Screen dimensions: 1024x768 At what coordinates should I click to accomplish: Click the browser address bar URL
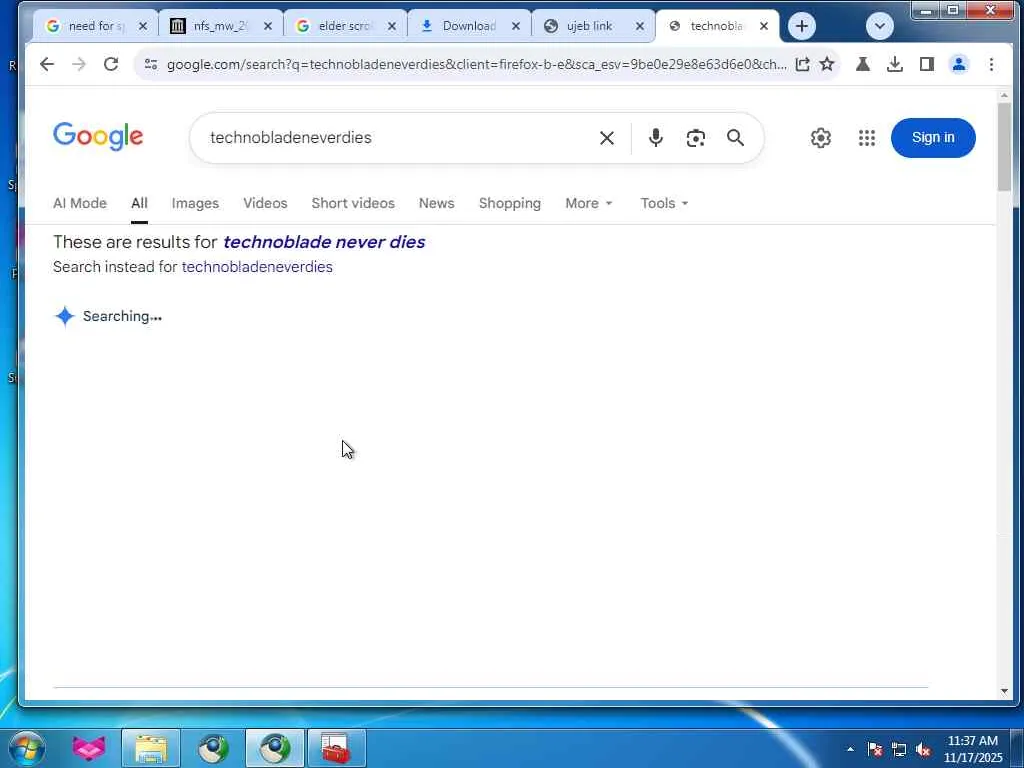point(477,64)
